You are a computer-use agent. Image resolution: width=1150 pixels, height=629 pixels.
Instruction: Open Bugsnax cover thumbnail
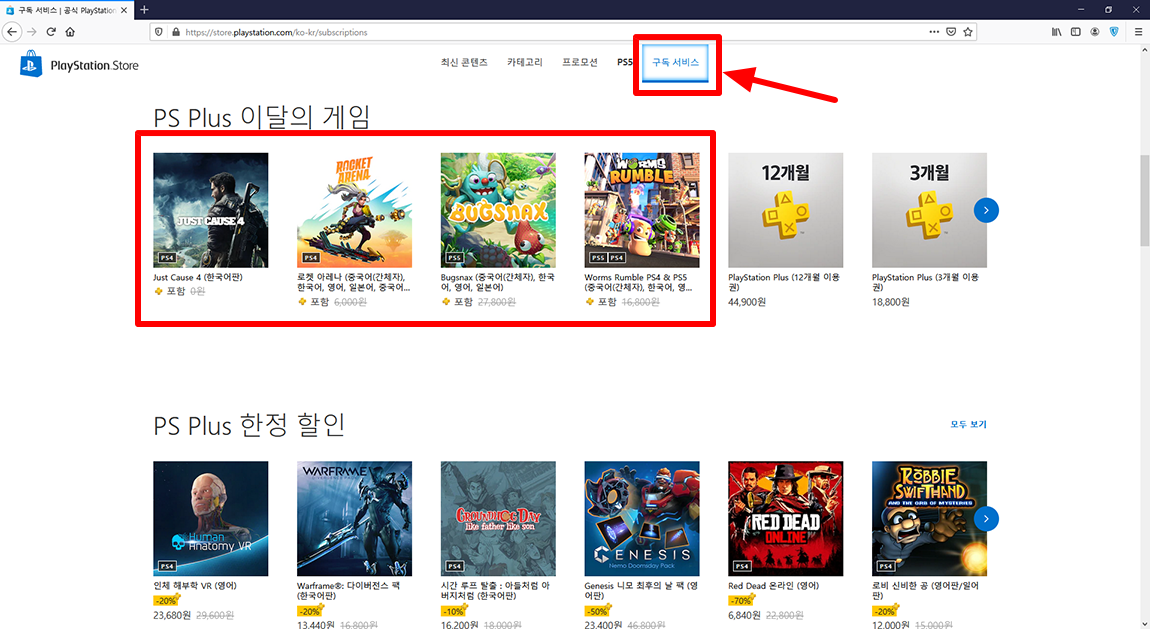coord(498,210)
